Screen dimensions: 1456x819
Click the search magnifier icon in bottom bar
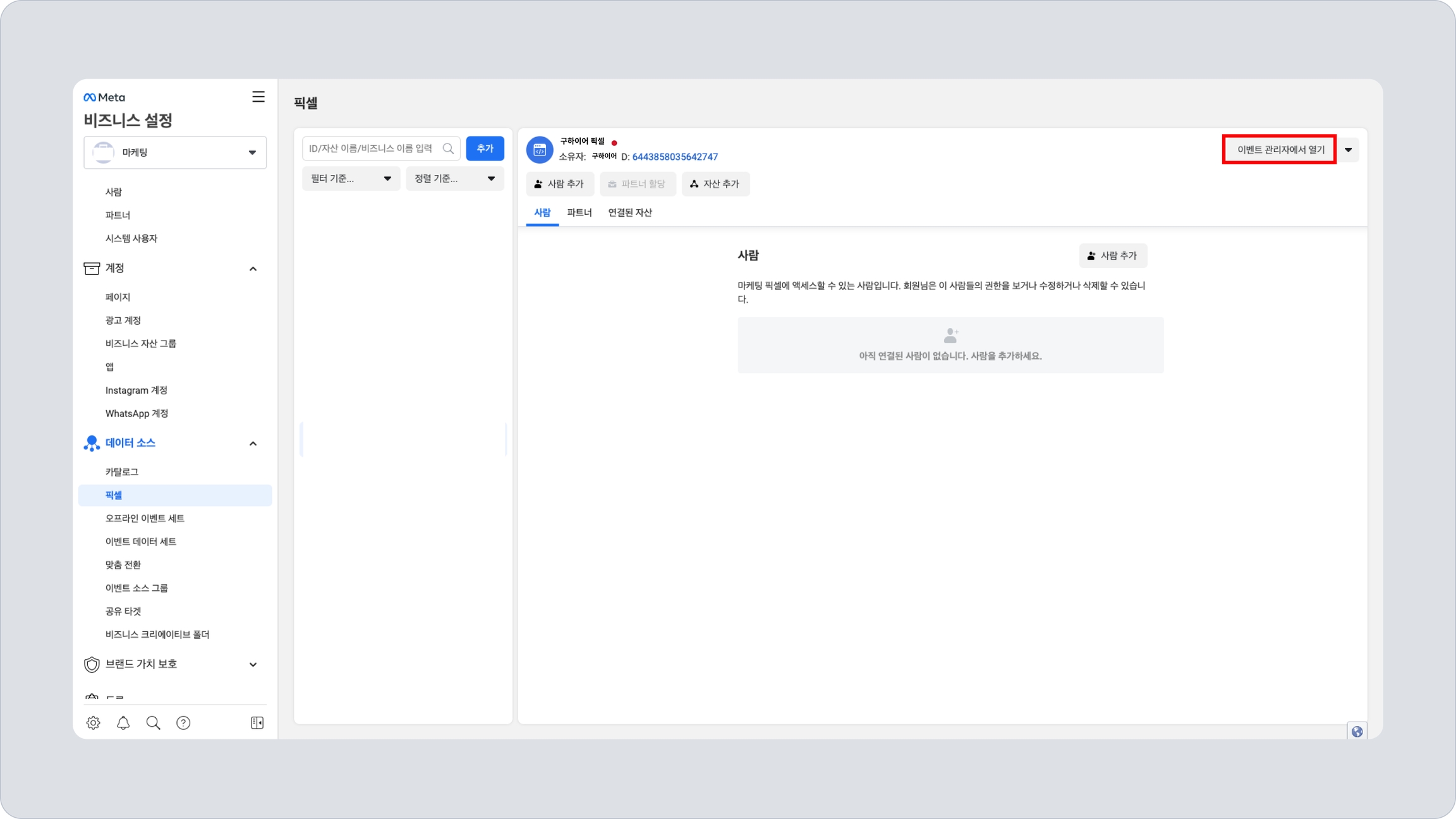click(153, 722)
